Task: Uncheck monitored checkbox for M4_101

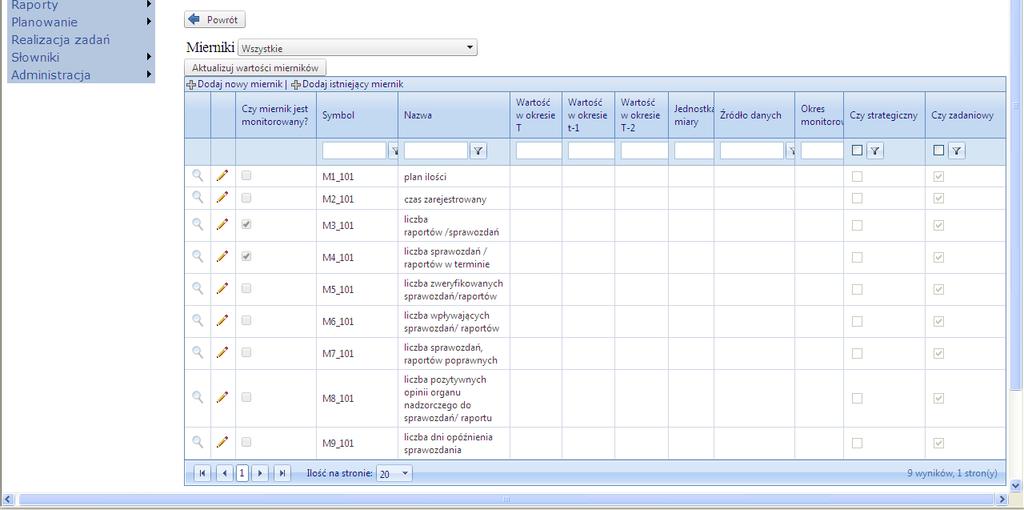Action: pos(246,257)
